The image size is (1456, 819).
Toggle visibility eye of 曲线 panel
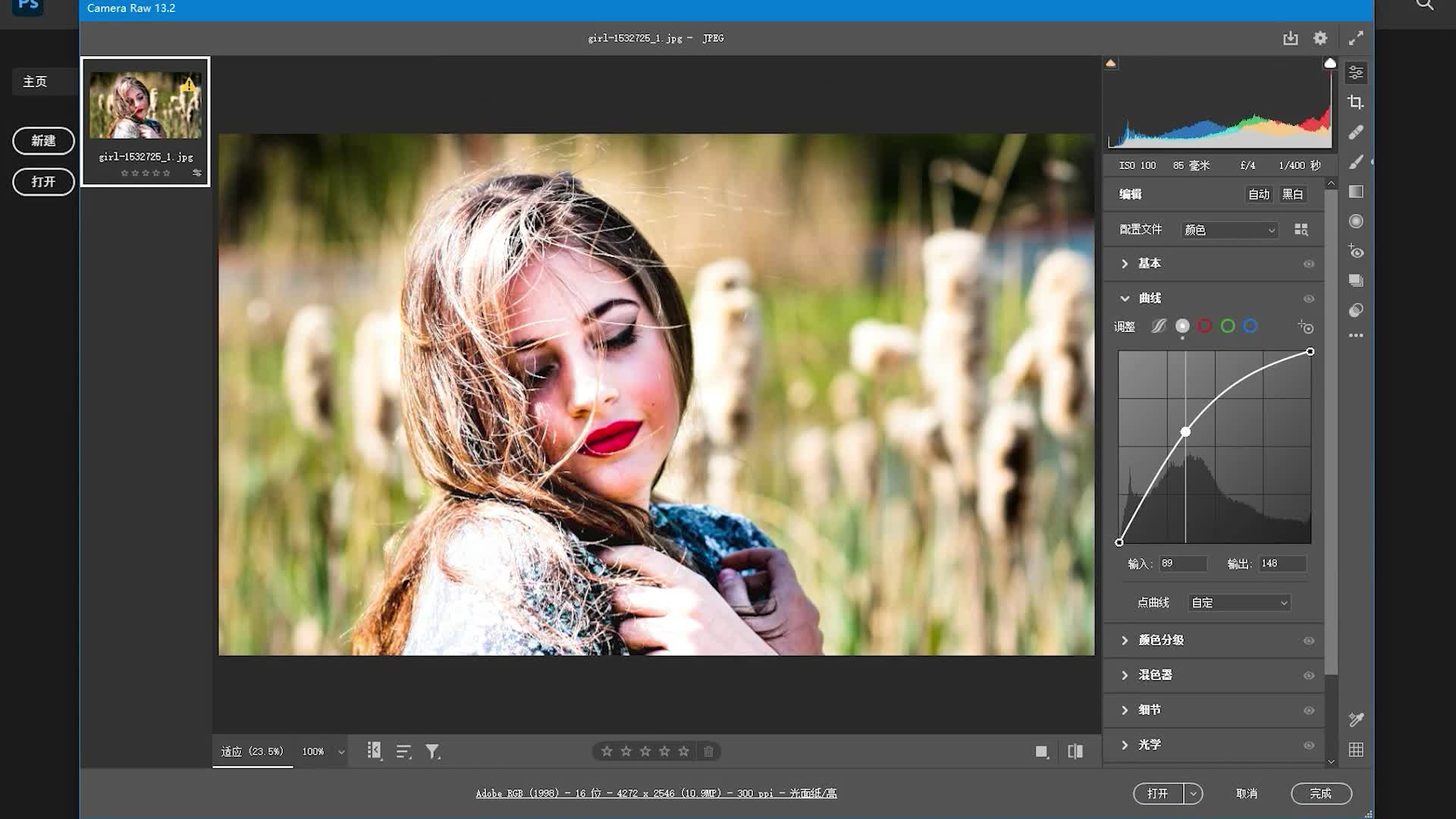tap(1308, 299)
